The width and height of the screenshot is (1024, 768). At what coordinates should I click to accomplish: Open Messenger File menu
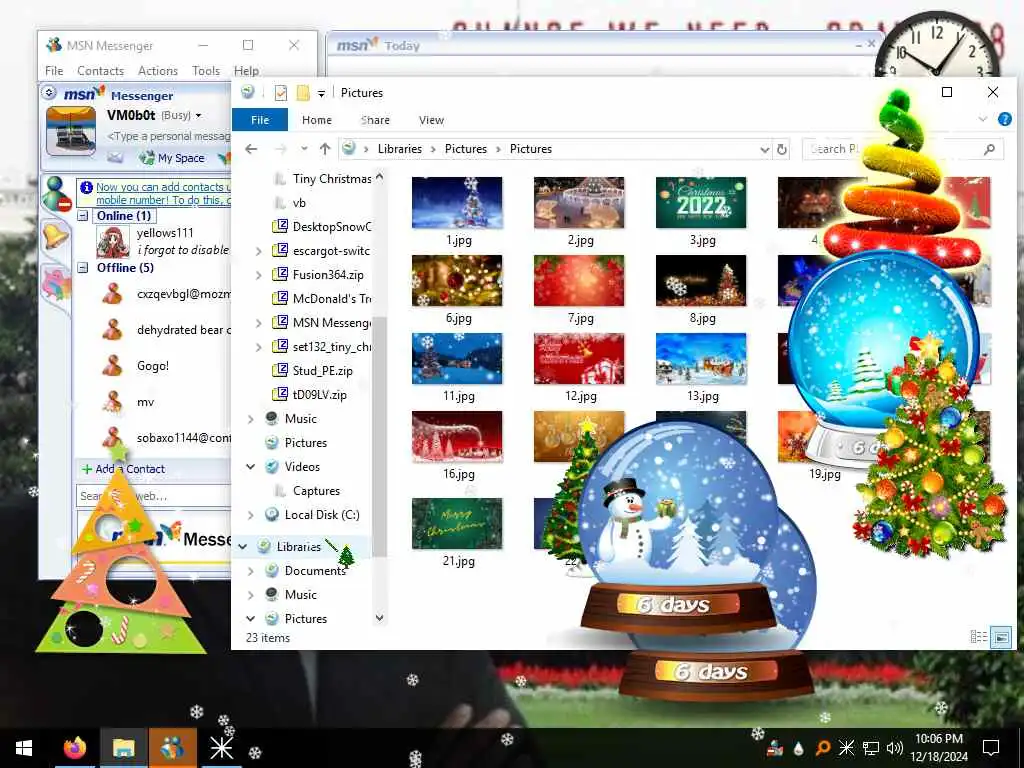(54, 71)
